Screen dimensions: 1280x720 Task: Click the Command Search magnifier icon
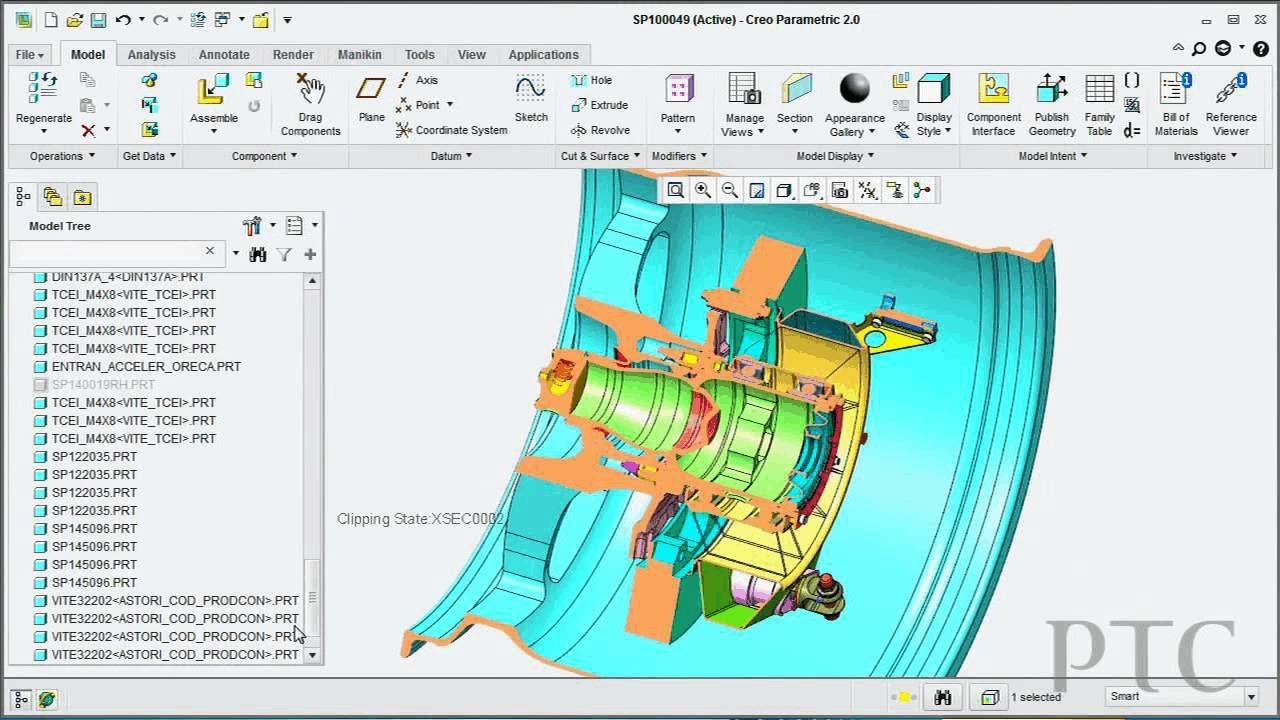(1199, 48)
